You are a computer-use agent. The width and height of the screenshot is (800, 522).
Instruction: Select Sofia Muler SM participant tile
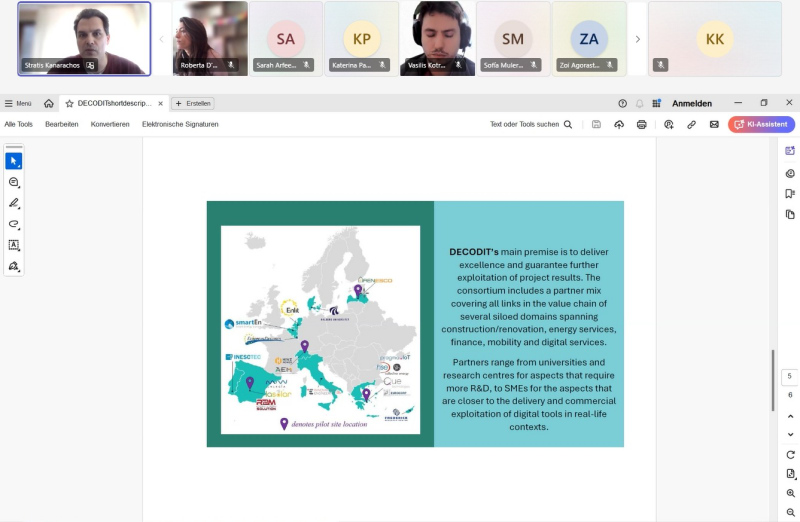point(513,39)
